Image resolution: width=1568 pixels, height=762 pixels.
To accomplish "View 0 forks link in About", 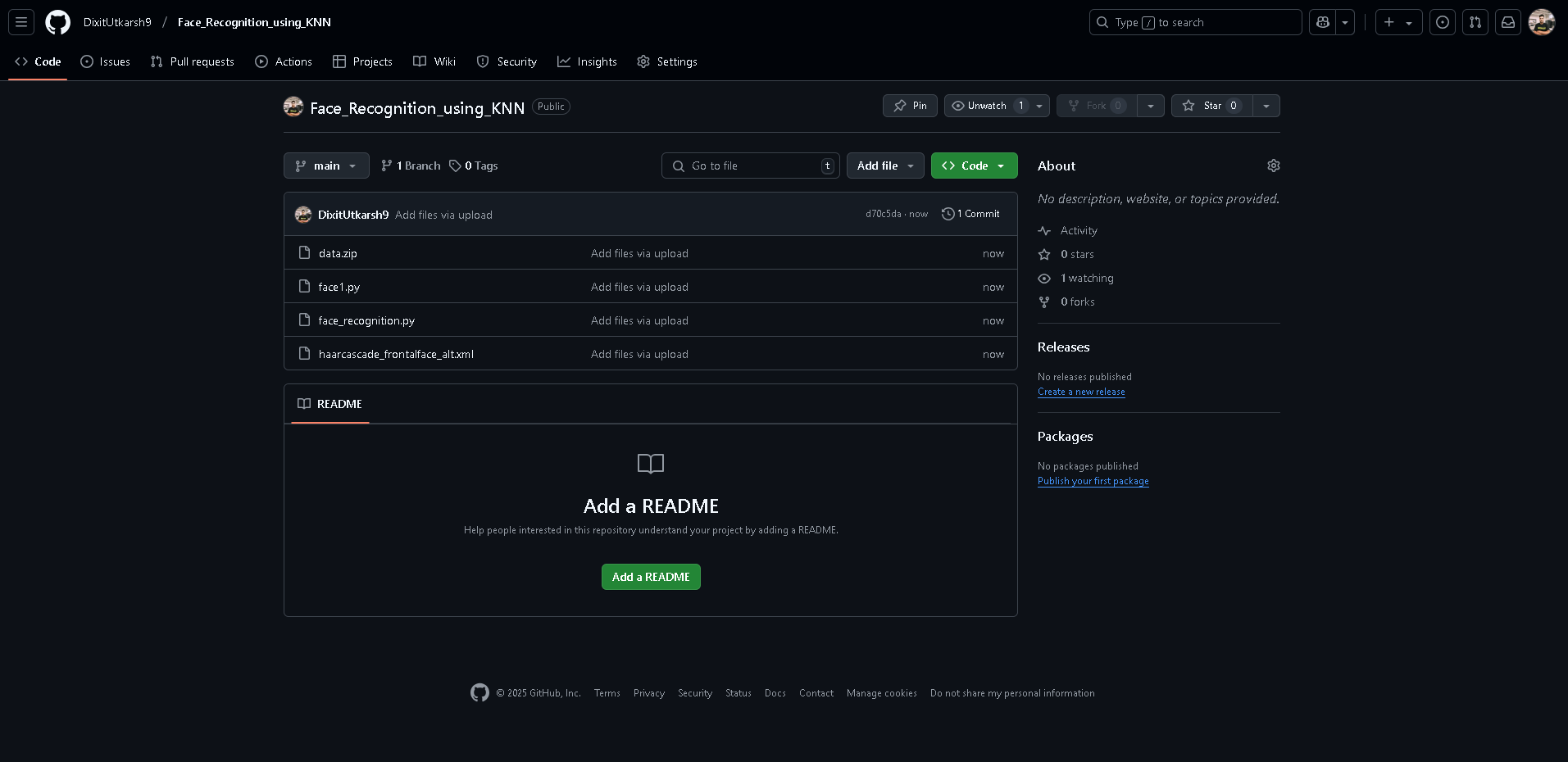I will tap(1066, 302).
